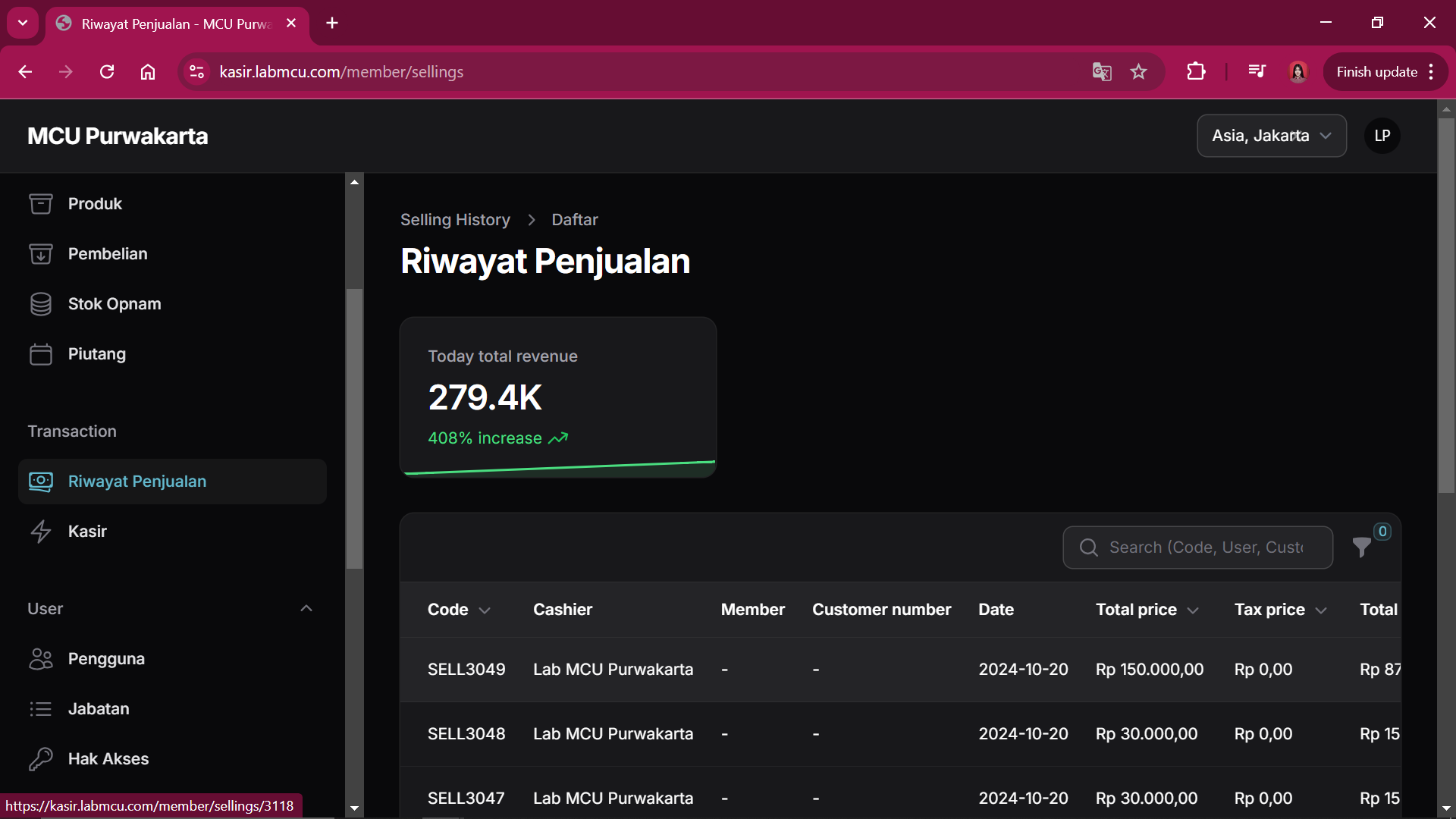Click the Selling History breadcrumb link
Screen dimensions: 1456x819
tap(455, 220)
